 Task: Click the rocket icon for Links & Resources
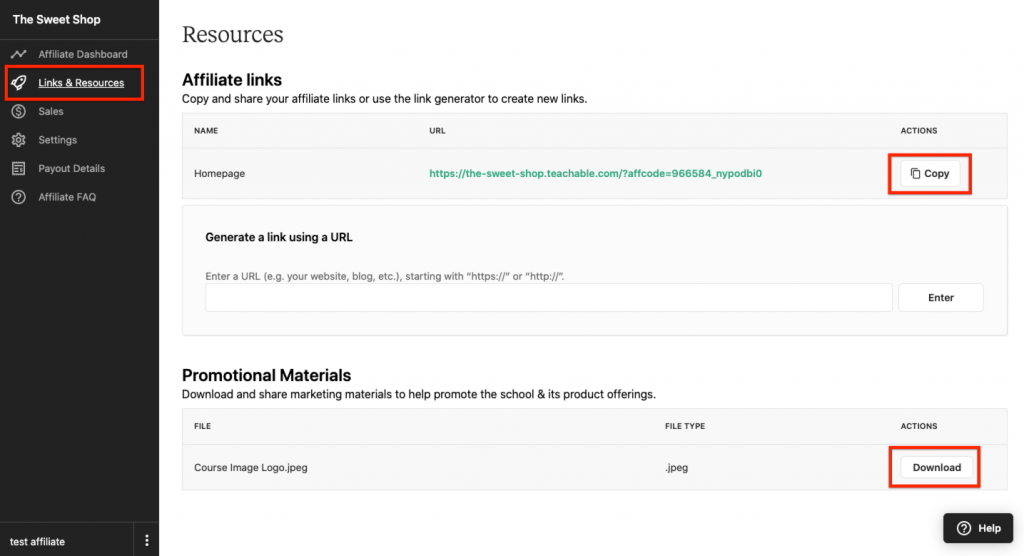tap(18, 83)
